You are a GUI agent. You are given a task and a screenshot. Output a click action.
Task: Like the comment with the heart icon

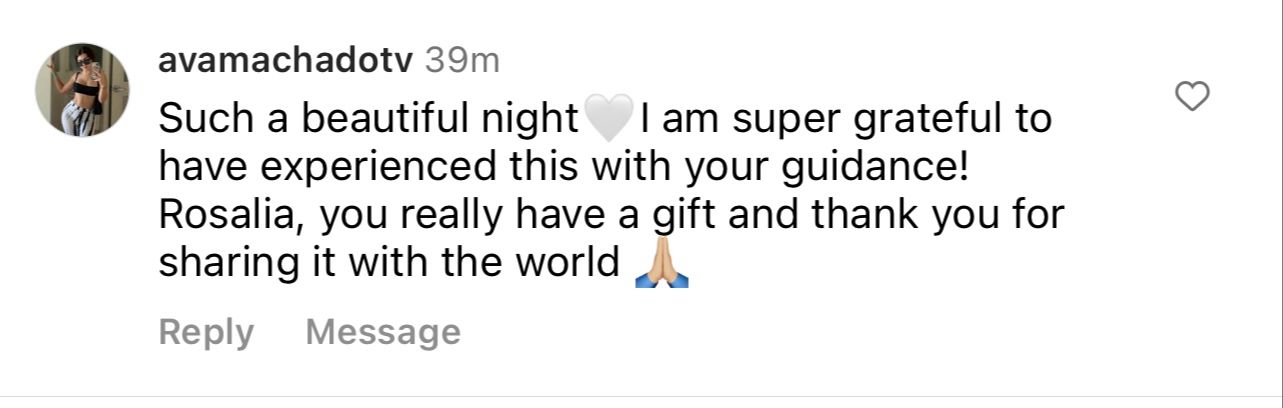click(x=1191, y=97)
